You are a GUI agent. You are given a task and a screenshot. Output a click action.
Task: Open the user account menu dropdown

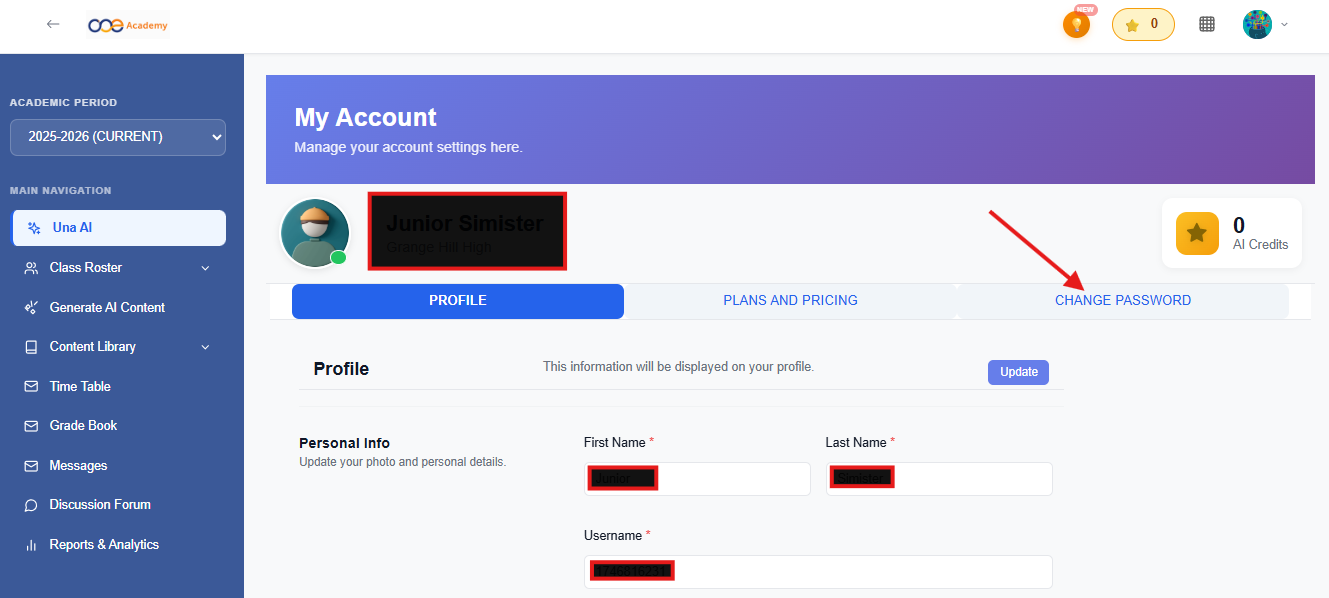click(1264, 24)
